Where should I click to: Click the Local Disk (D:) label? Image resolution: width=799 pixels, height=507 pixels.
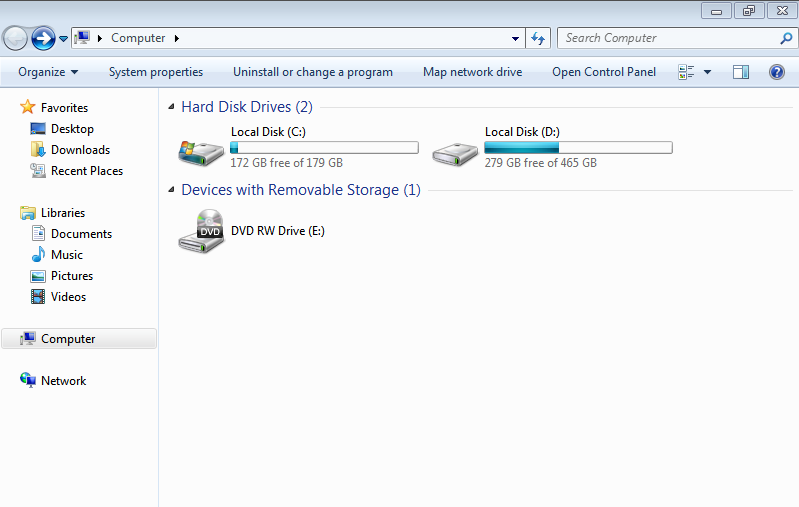[522, 132]
